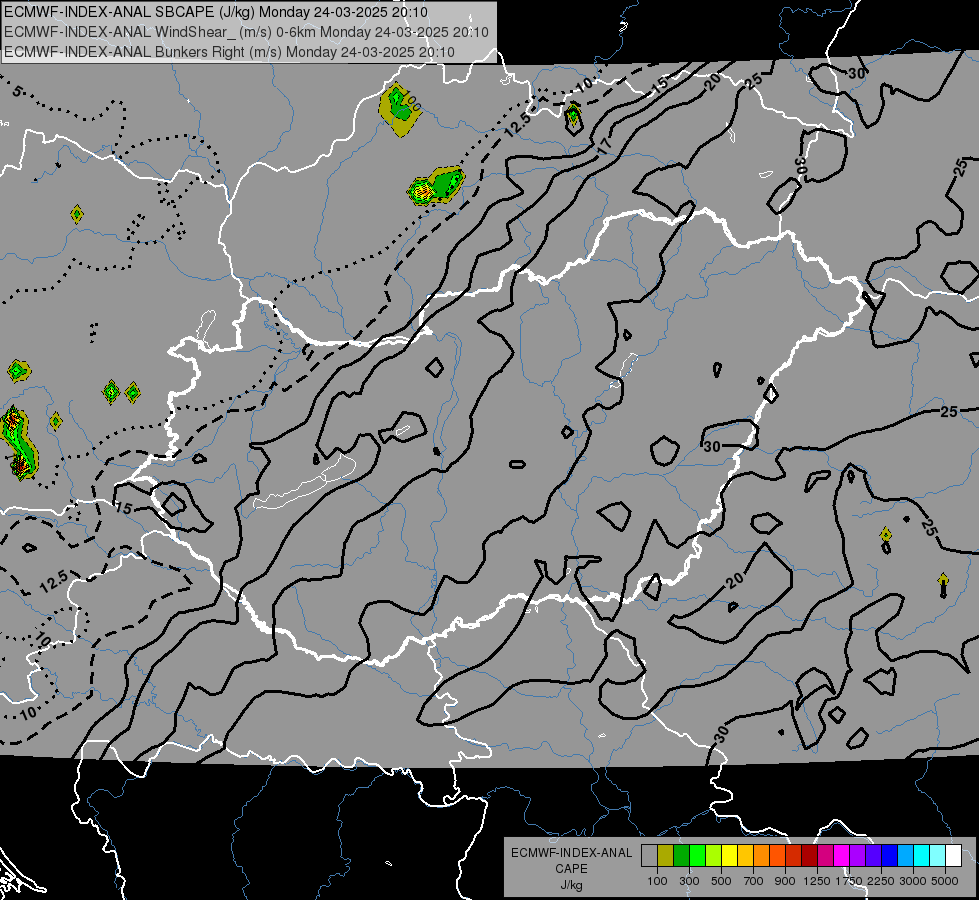Click the gray swatch in the CAPE legend
979x900 pixels.
click(x=649, y=856)
